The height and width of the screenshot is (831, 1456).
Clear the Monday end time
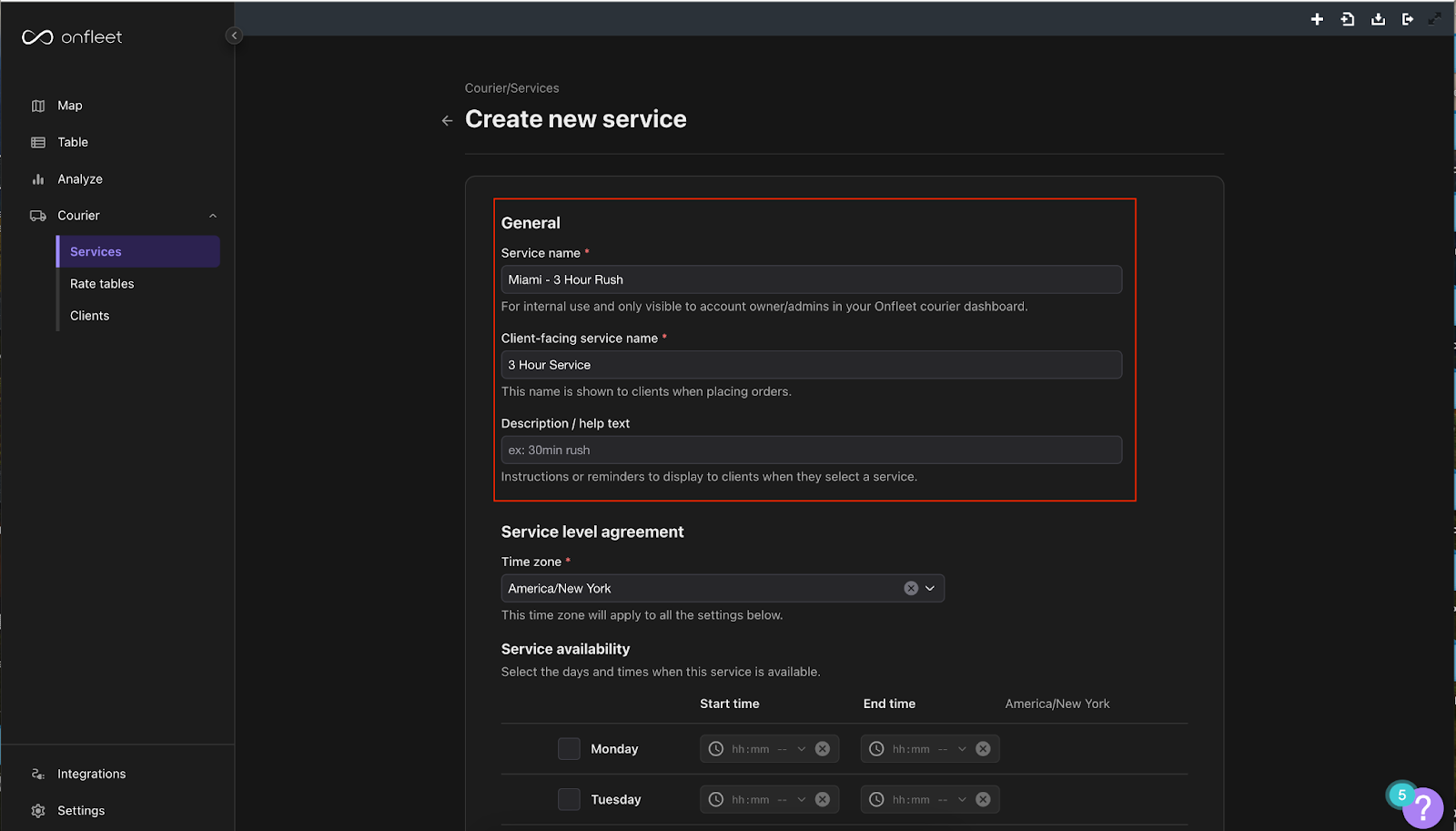tap(983, 749)
